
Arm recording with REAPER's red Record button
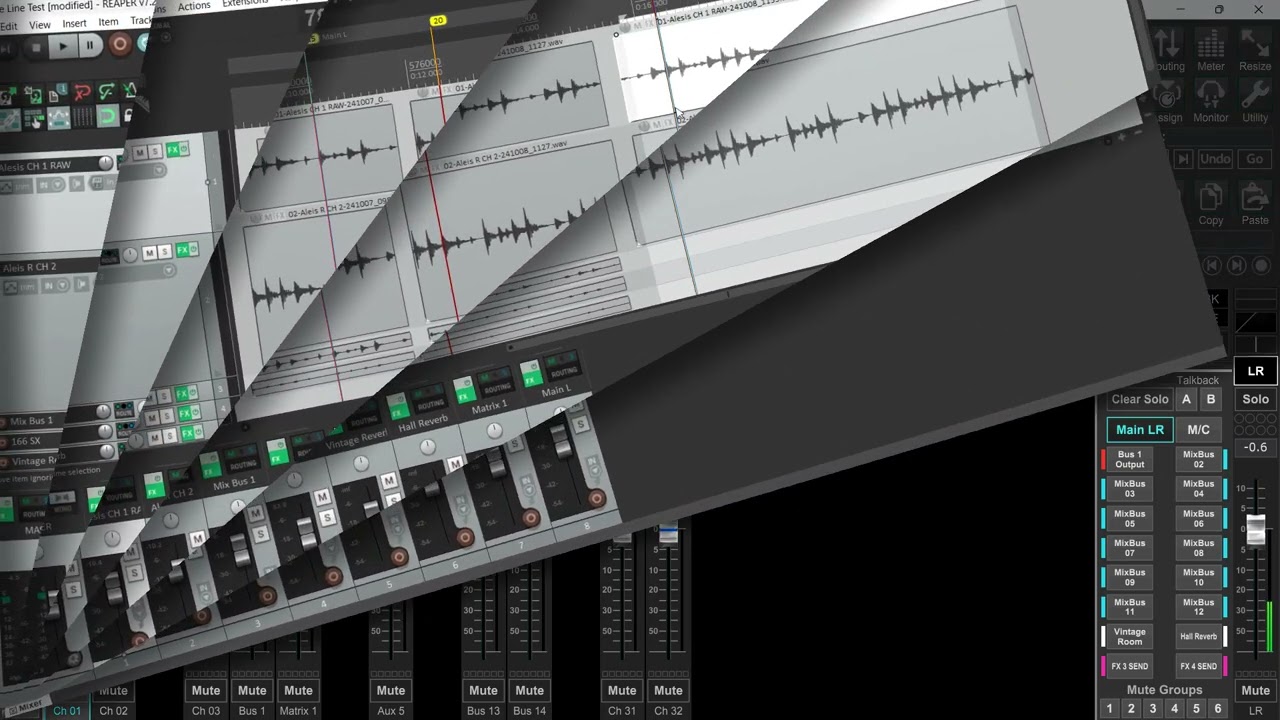click(x=119, y=44)
